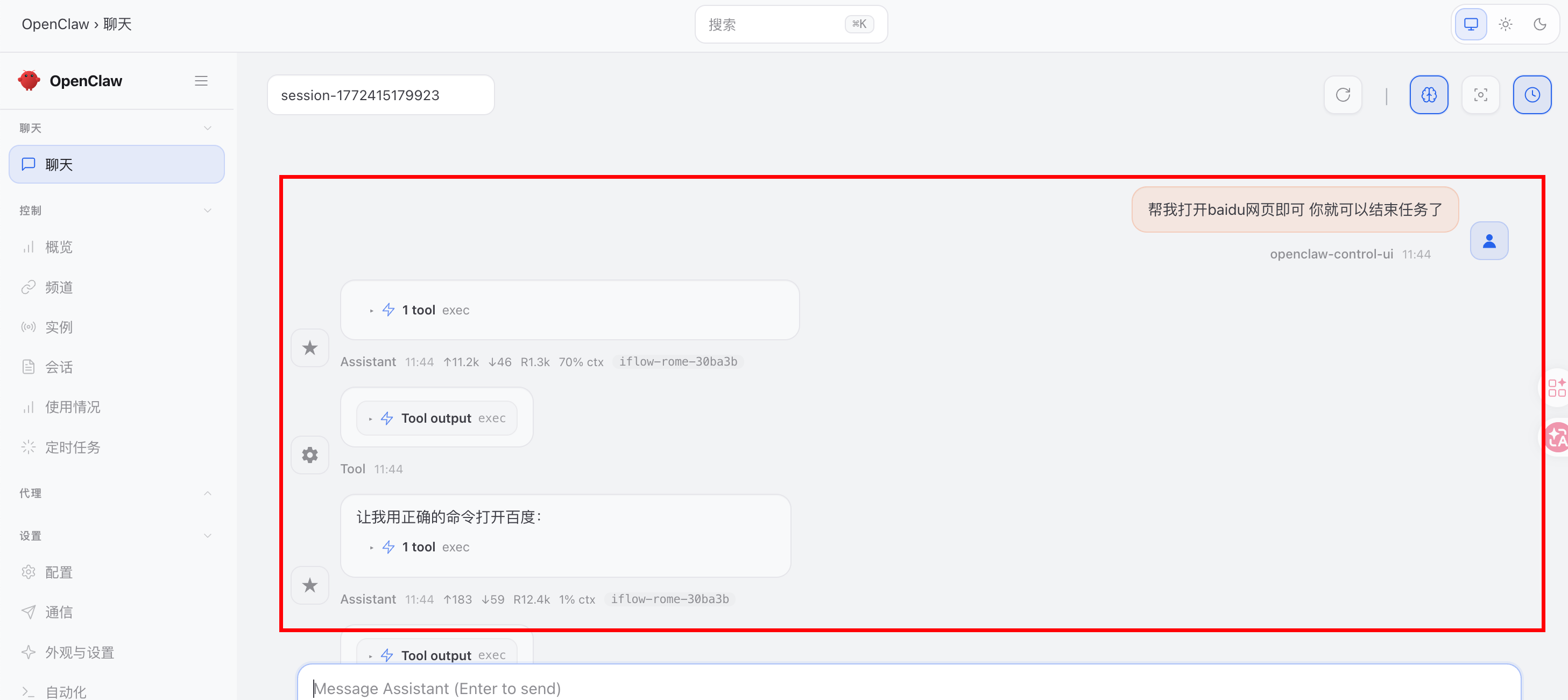
Task: Open the 概览 sidebar menu item
Action: coord(59,247)
